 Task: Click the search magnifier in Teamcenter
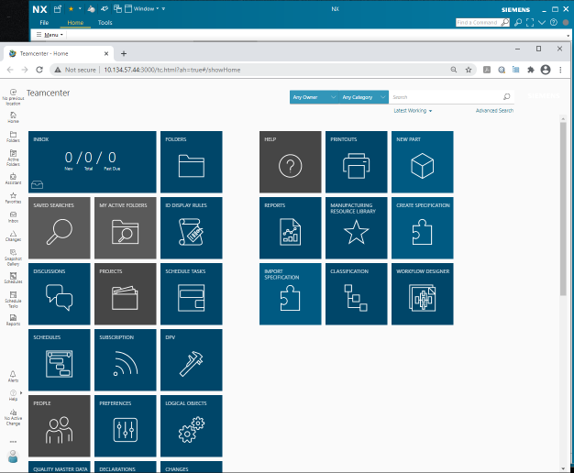click(507, 97)
